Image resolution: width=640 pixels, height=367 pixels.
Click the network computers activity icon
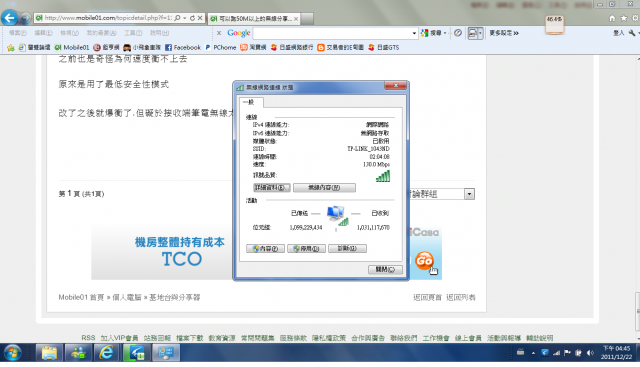click(338, 216)
